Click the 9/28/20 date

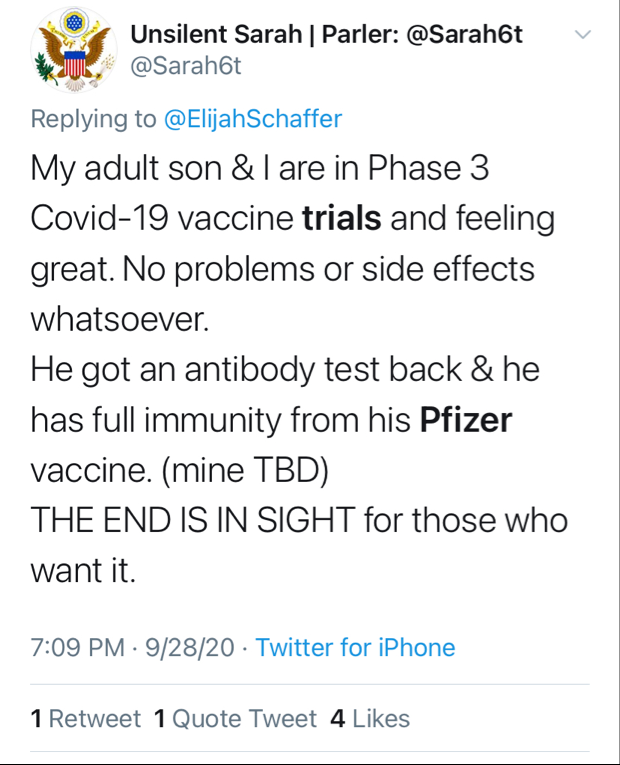pyautogui.click(x=190, y=647)
